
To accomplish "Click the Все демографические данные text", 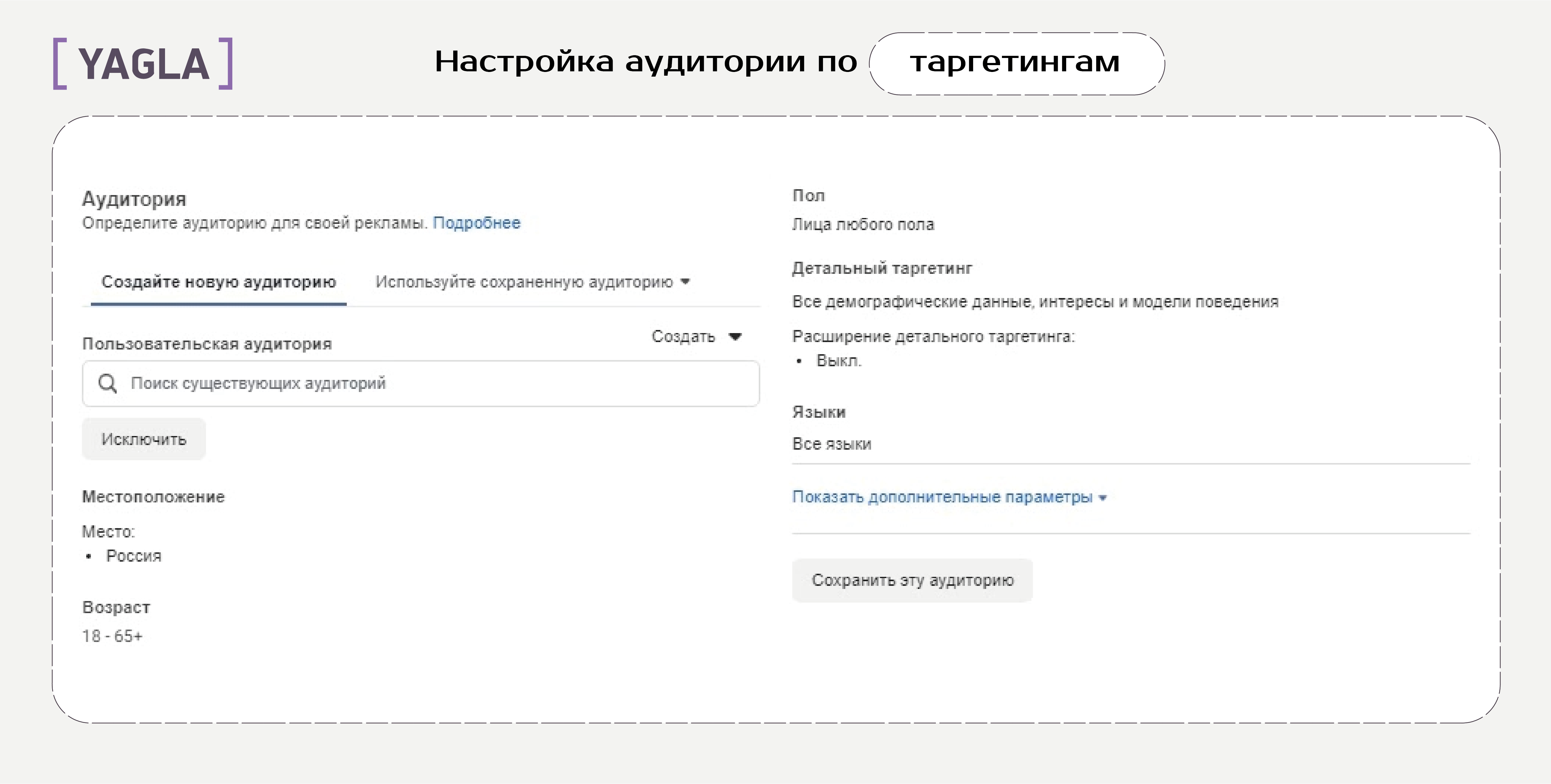I will 1035,302.
